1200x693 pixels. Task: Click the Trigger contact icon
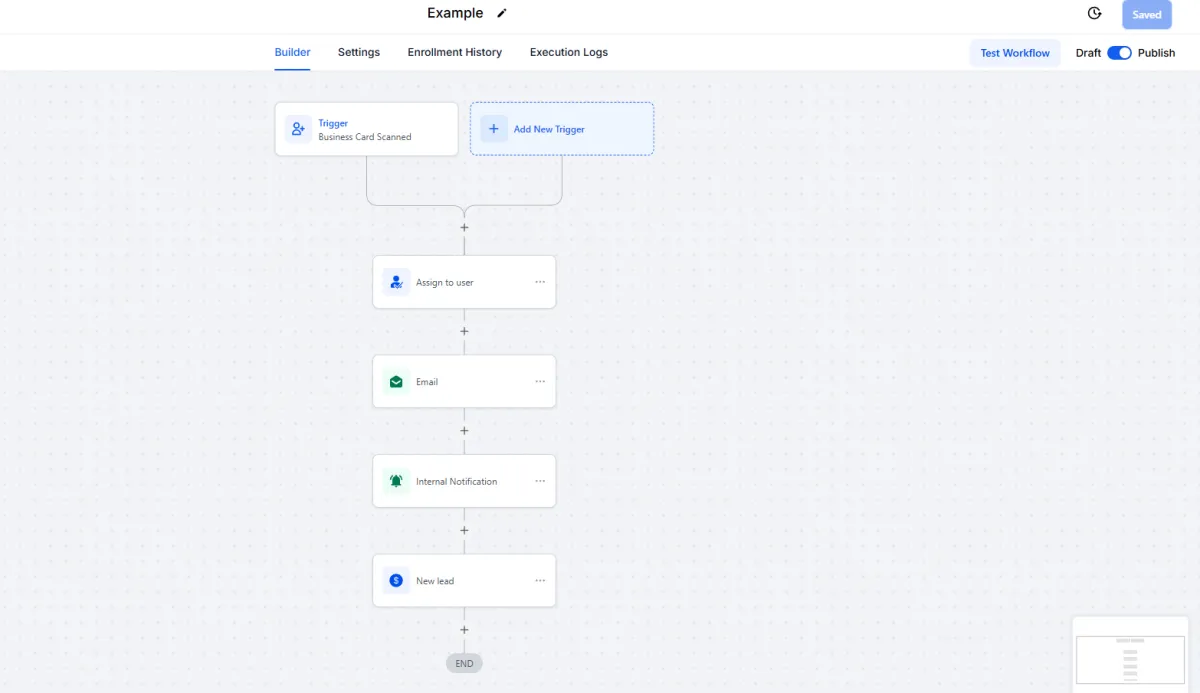click(298, 129)
